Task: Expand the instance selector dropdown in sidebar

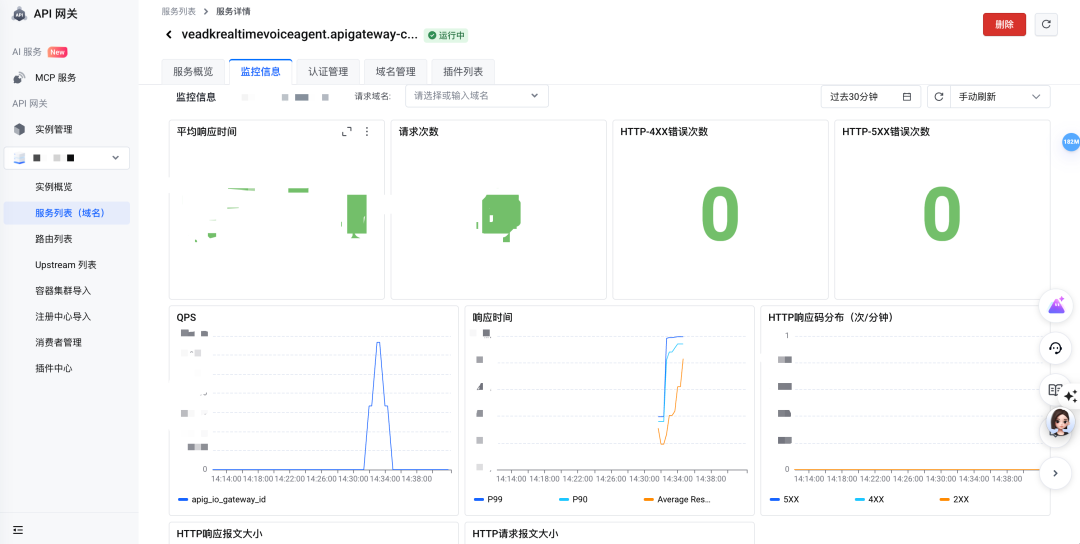Action: click(x=66, y=158)
